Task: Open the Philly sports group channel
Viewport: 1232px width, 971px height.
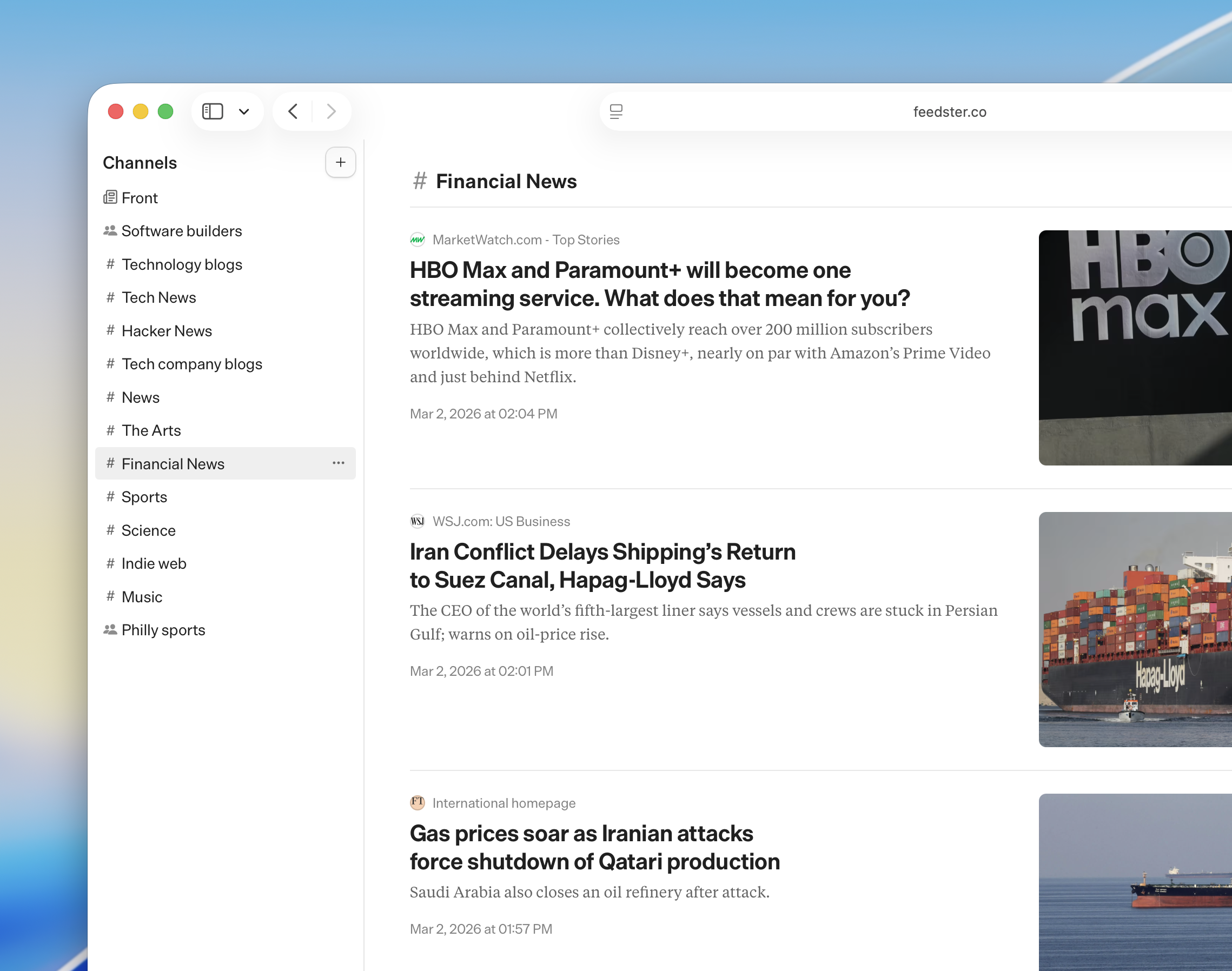Action: coord(163,630)
